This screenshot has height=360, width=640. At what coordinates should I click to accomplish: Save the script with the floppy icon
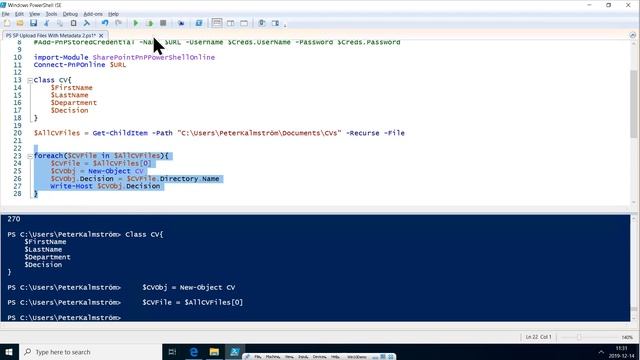[x=33, y=23]
